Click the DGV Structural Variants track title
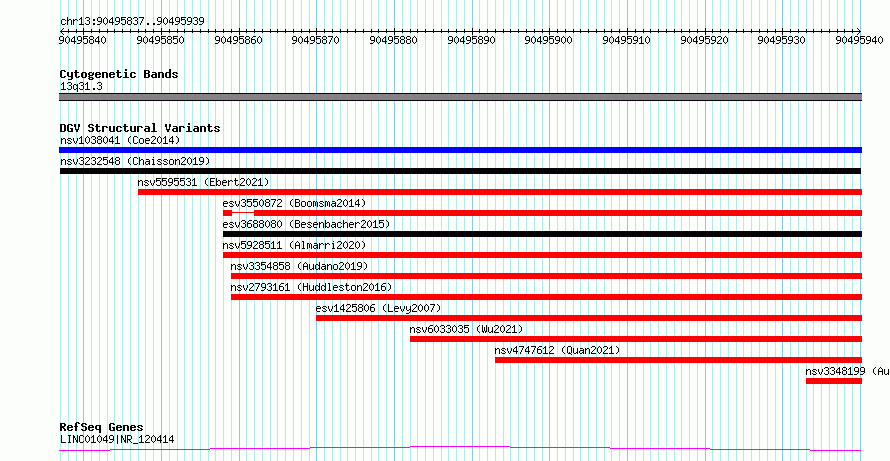This screenshot has height=461, width=890. click(140, 128)
